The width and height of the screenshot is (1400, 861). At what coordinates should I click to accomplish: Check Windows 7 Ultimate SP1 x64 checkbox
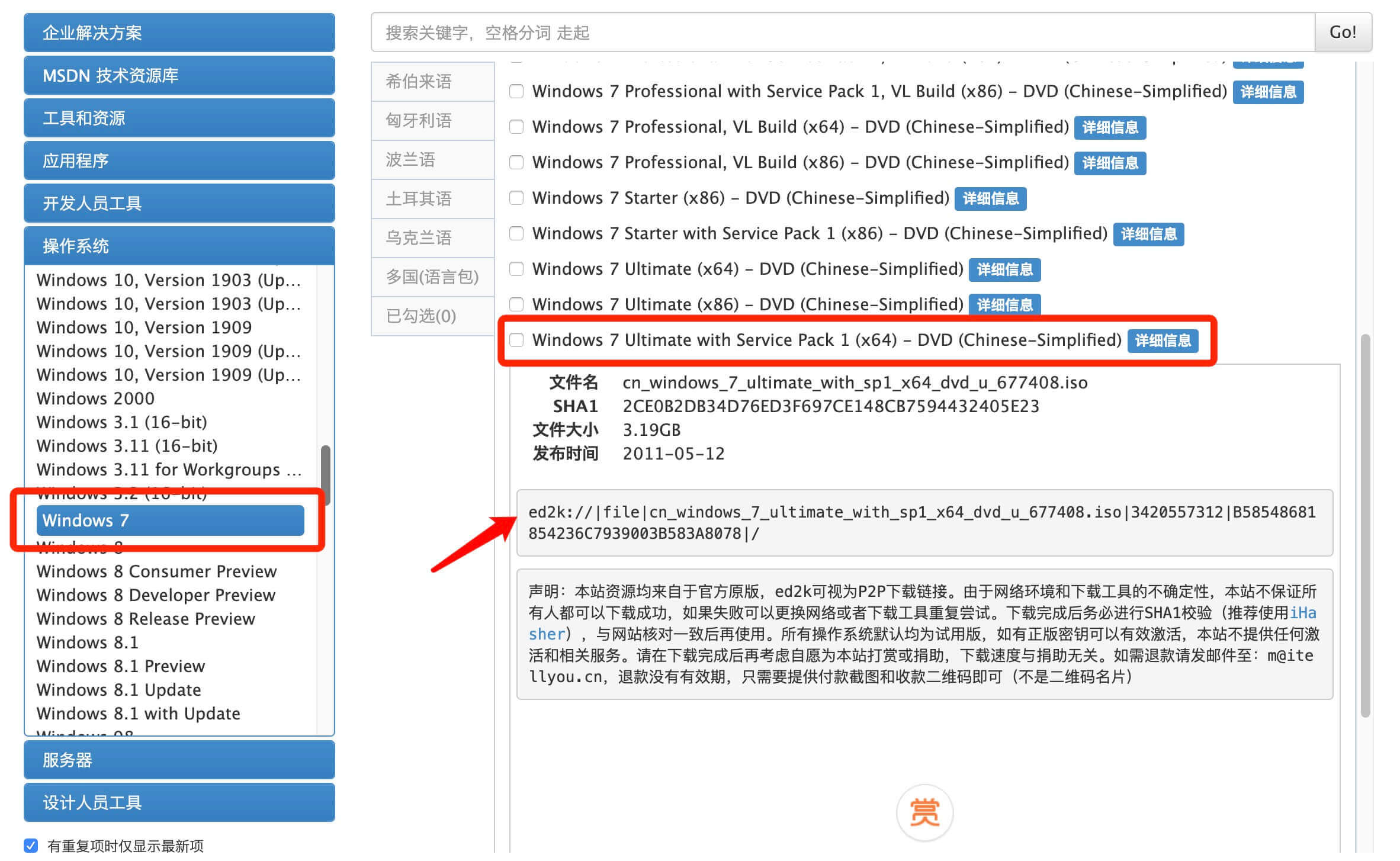pos(516,340)
